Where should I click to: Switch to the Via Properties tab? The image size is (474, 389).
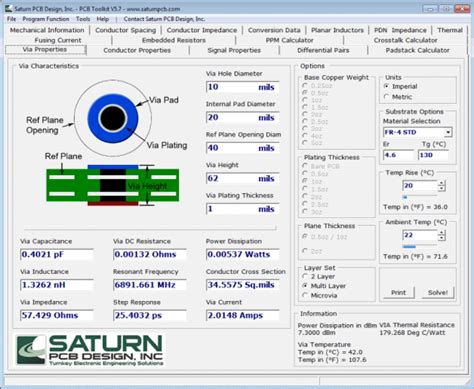(x=45, y=50)
